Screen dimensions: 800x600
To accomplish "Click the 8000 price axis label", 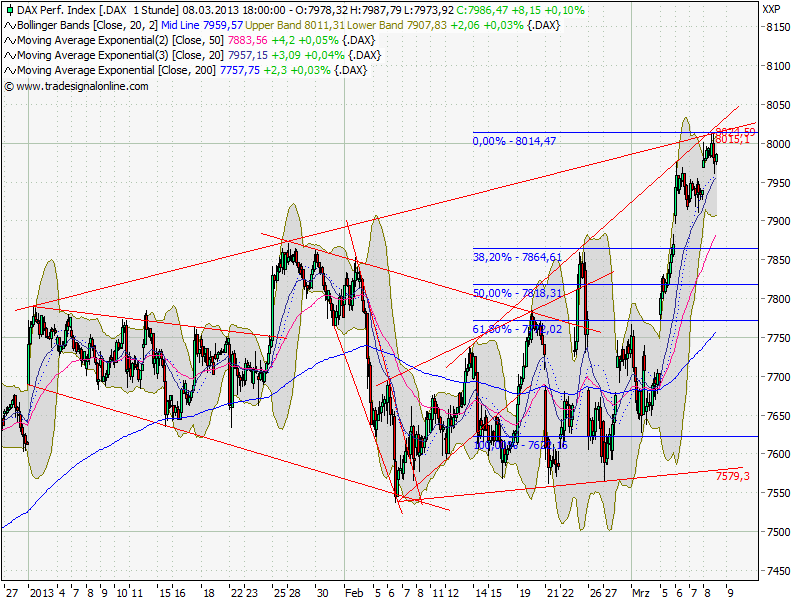I will pyautogui.click(x=778, y=144).
